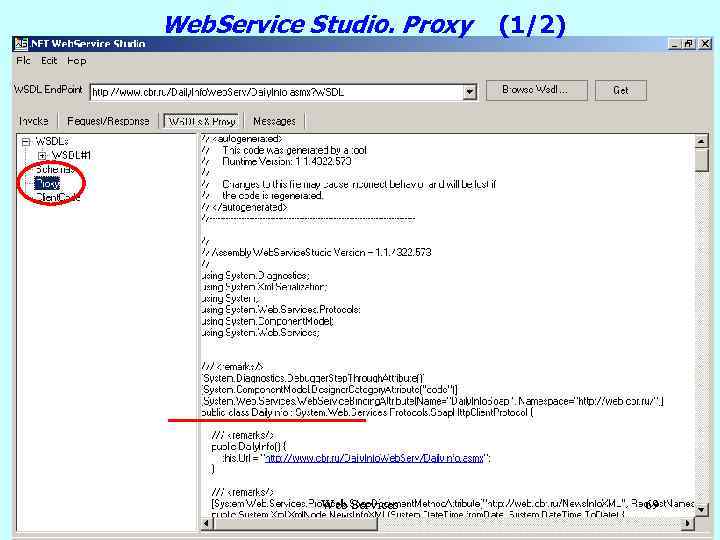Open the WSDL EndPoint dropdown arrow
The height and width of the screenshot is (540, 720).
tap(469, 92)
